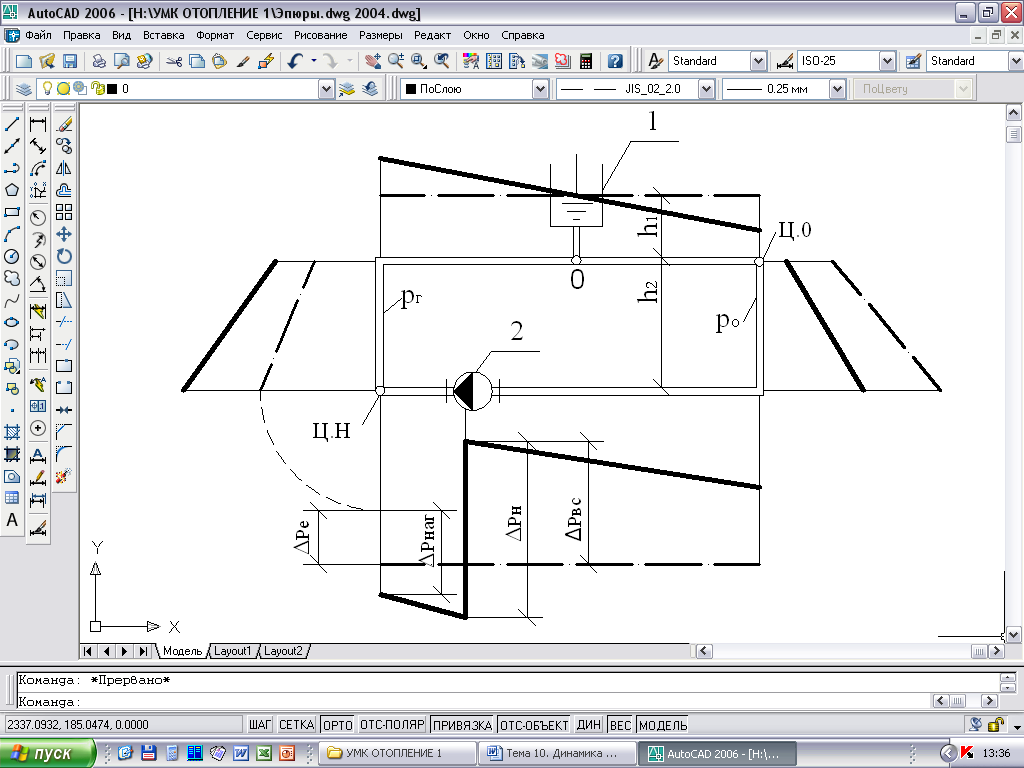The height and width of the screenshot is (768, 1024).
Task: Select the Fillet tool
Action: point(64,454)
